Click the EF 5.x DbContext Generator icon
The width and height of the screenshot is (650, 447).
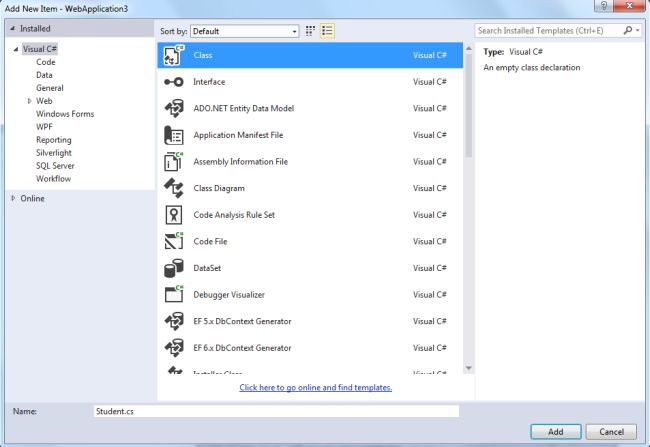[x=174, y=321]
